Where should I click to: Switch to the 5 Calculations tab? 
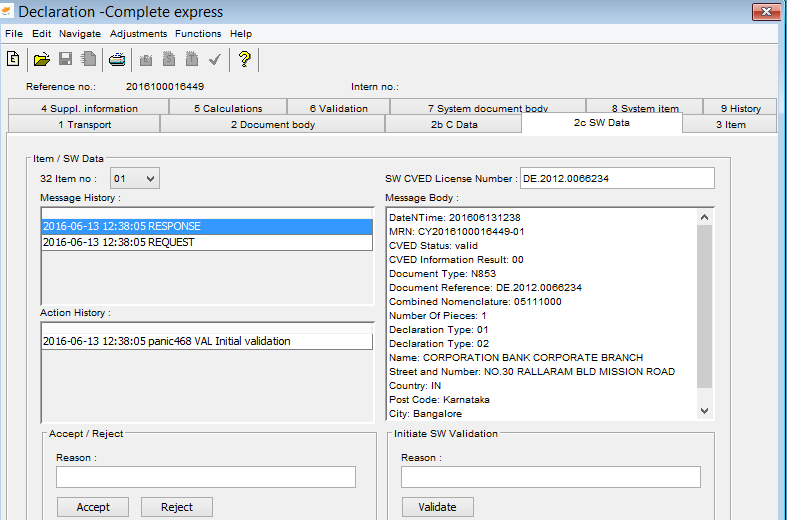tap(228, 108)
